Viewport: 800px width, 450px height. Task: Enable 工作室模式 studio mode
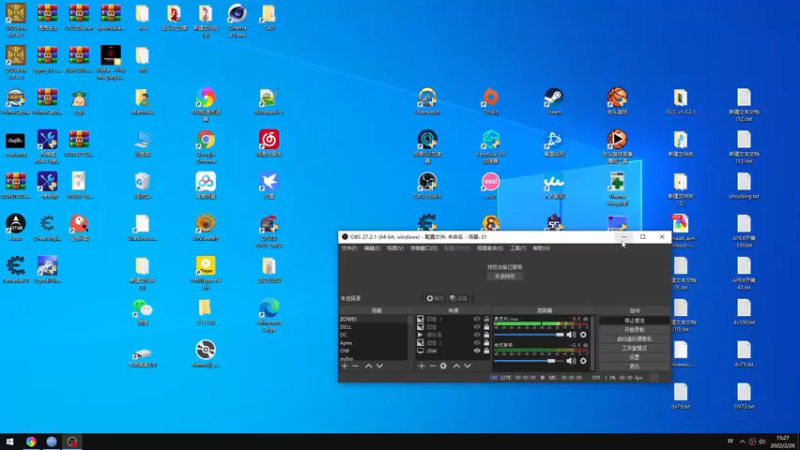tap(634, 348)
